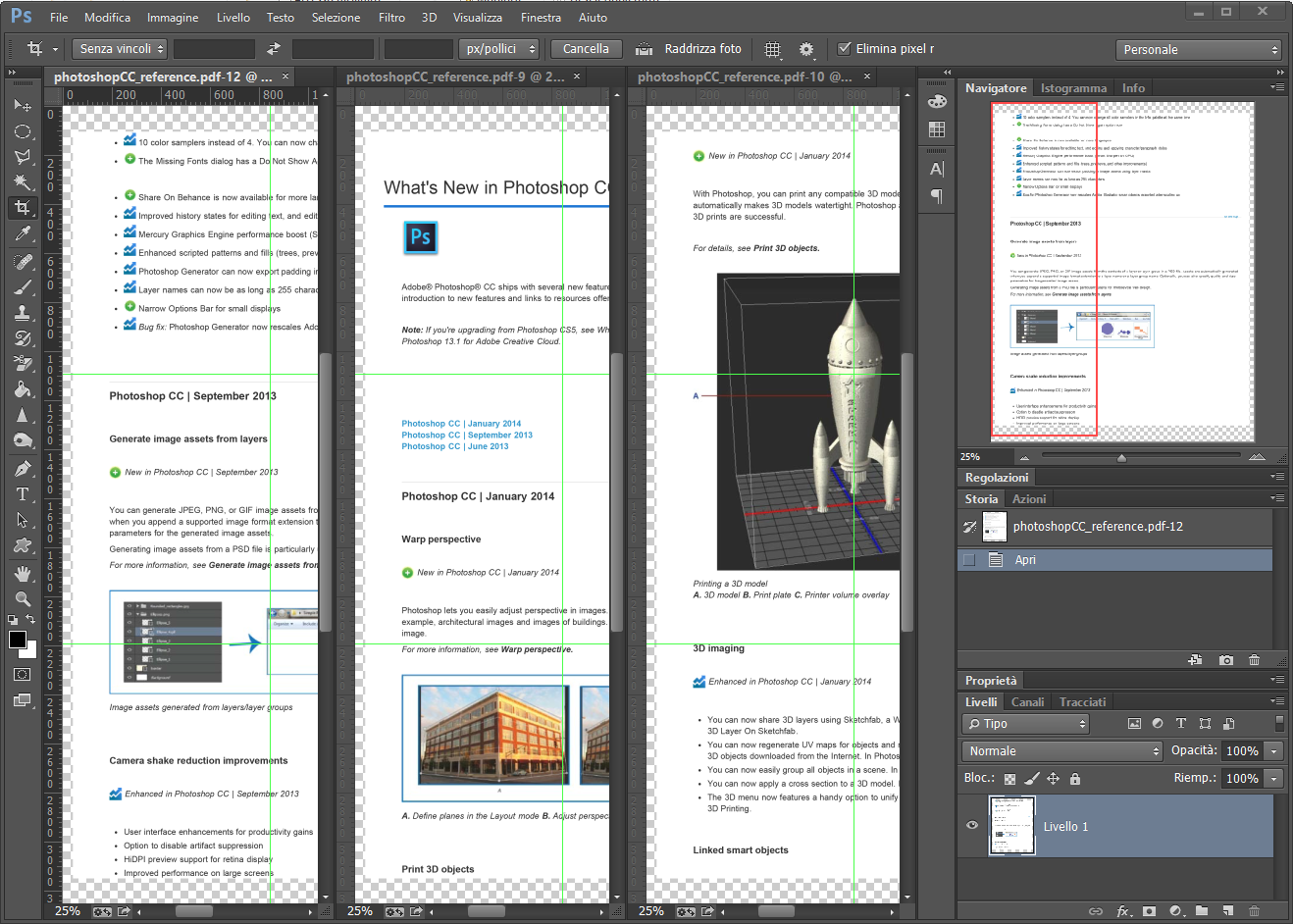Click the white background color swatch

30,651
